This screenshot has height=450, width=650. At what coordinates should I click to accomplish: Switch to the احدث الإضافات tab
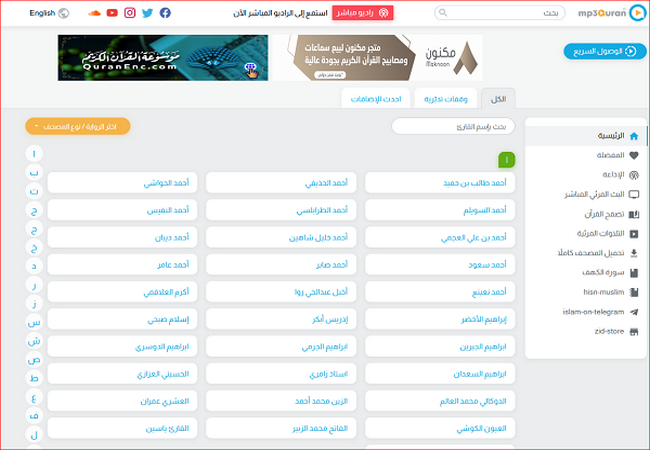click(375, 98)
